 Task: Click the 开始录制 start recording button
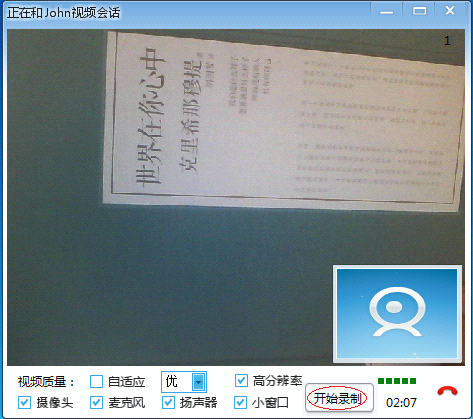point(339,398)
